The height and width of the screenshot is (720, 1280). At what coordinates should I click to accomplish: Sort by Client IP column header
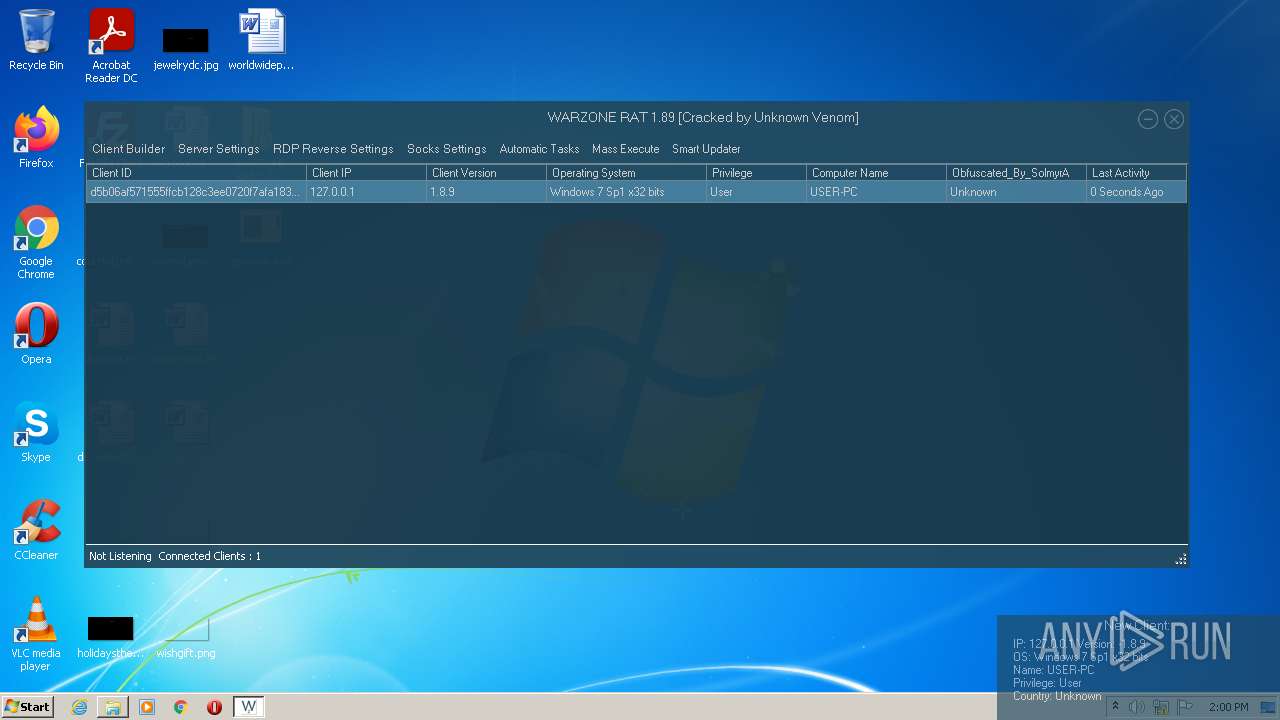coord(366,173)
